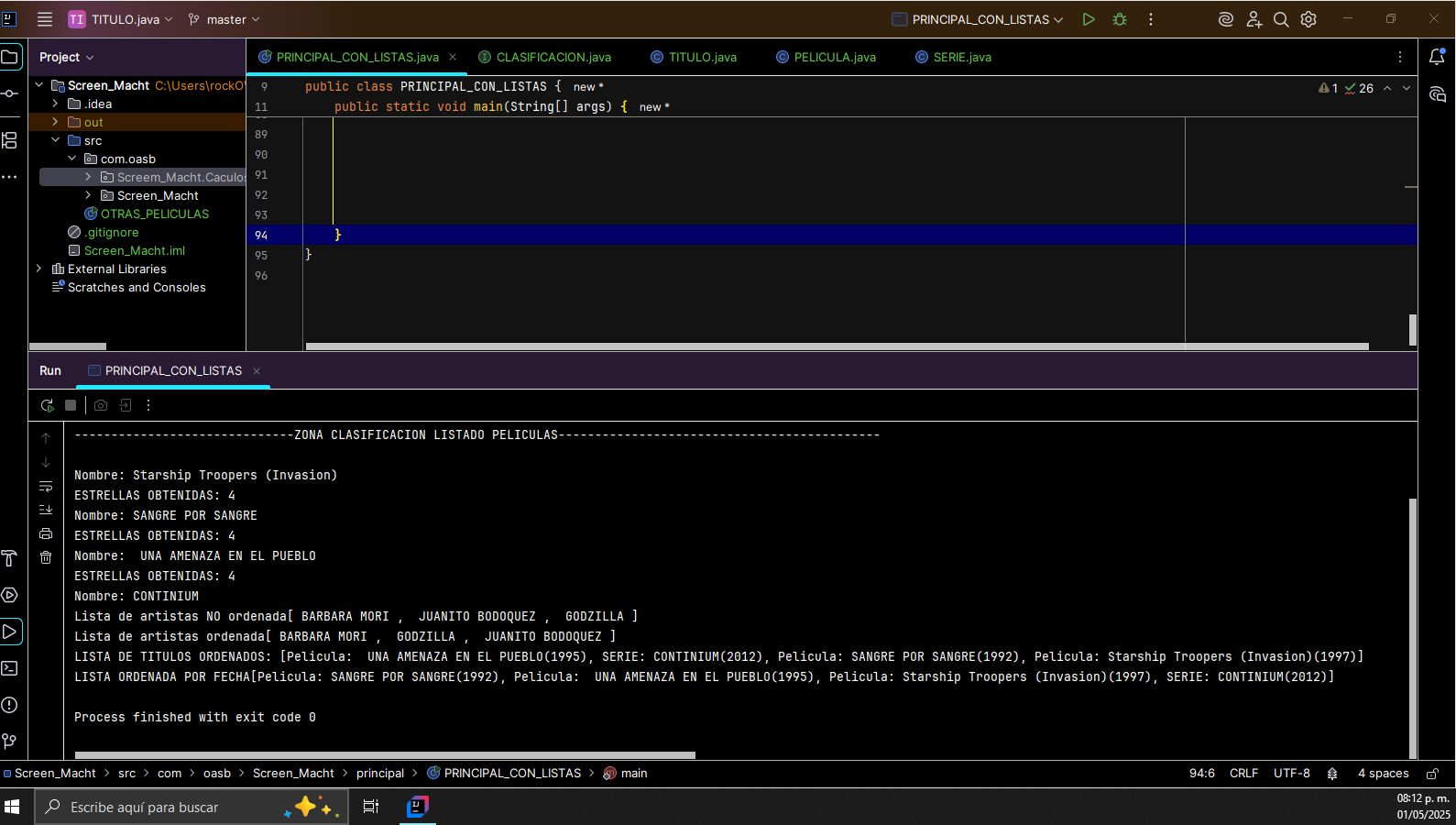Select Scratches and Consoles
1456x825 pixels.
(128, 287)
